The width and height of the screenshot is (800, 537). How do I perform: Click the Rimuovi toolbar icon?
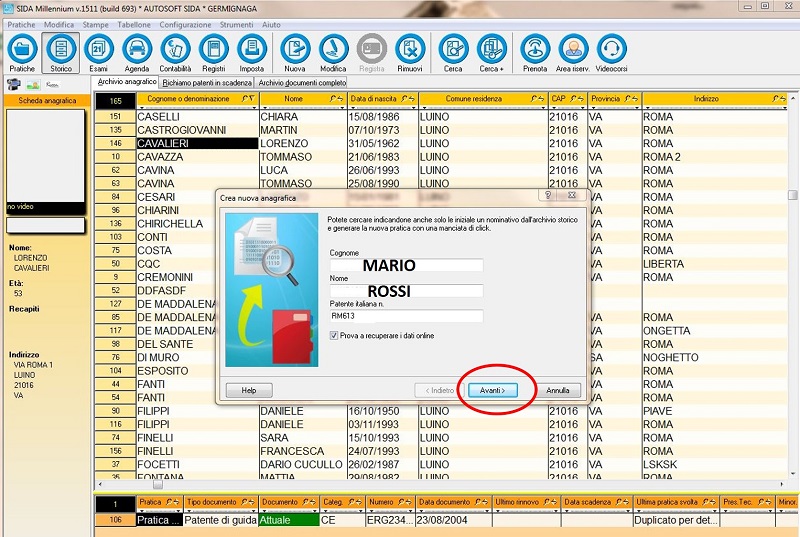pos(409,50)
